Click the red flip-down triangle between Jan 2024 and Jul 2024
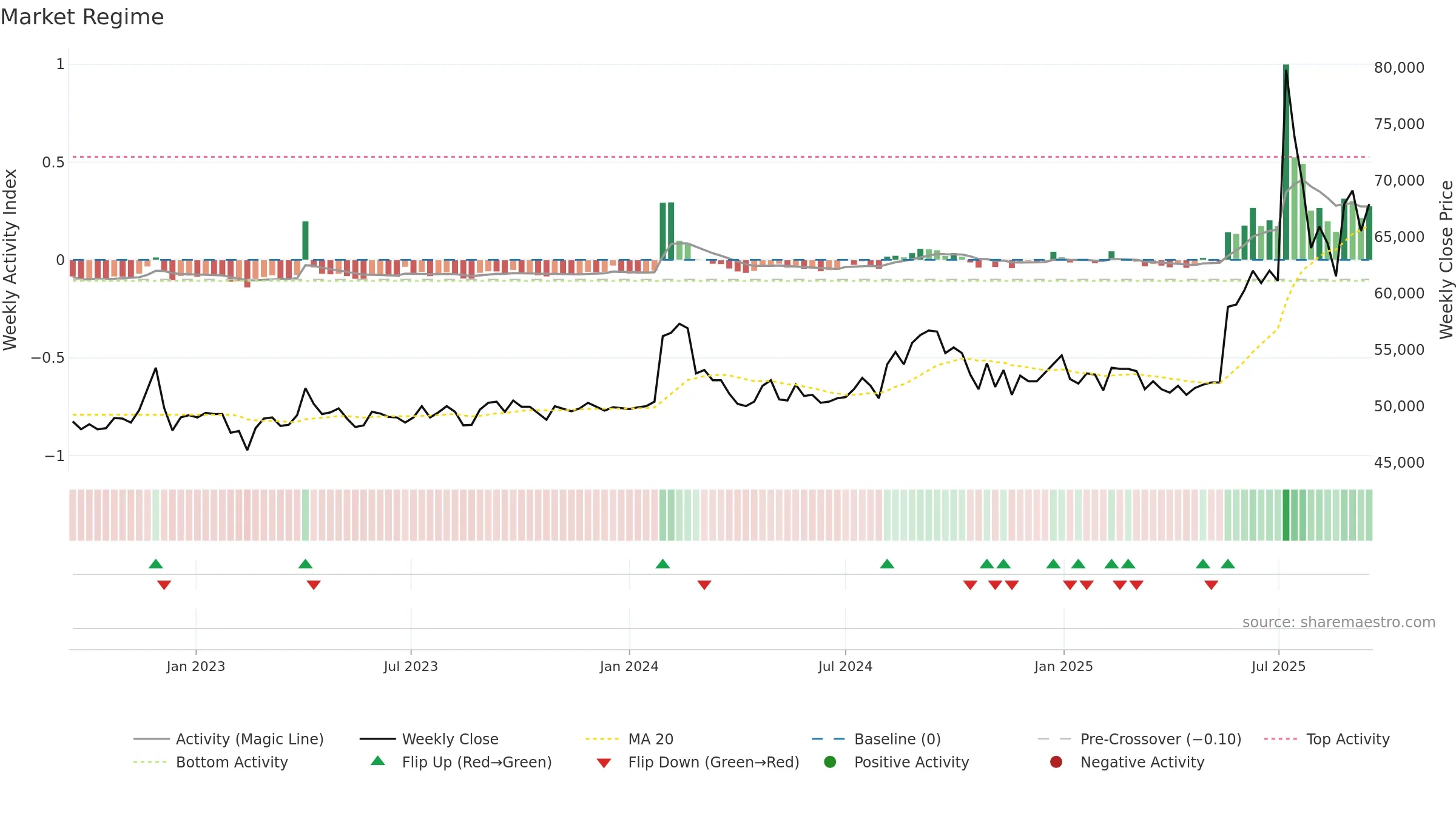1456x819 pixels. pos(704,585)
